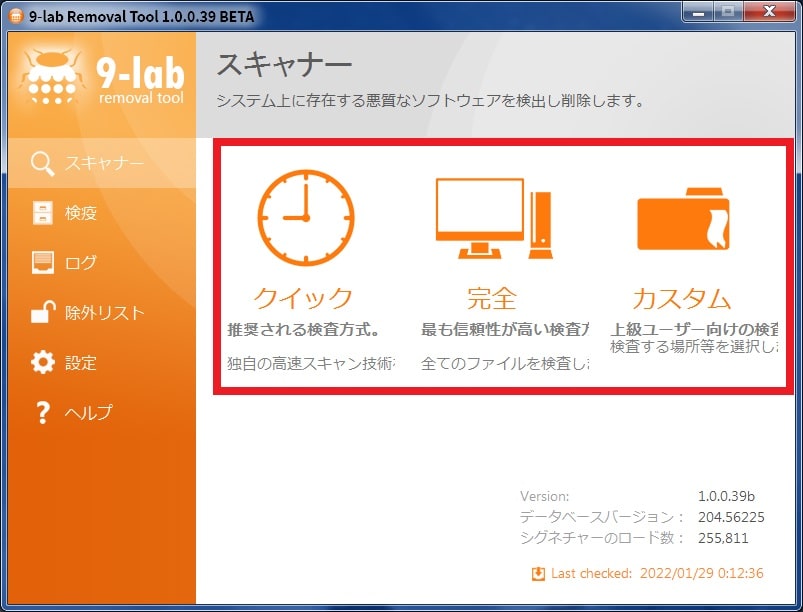Click the app icon in title bar
Viewport: 803px width, 612px height.
[16, 16]
